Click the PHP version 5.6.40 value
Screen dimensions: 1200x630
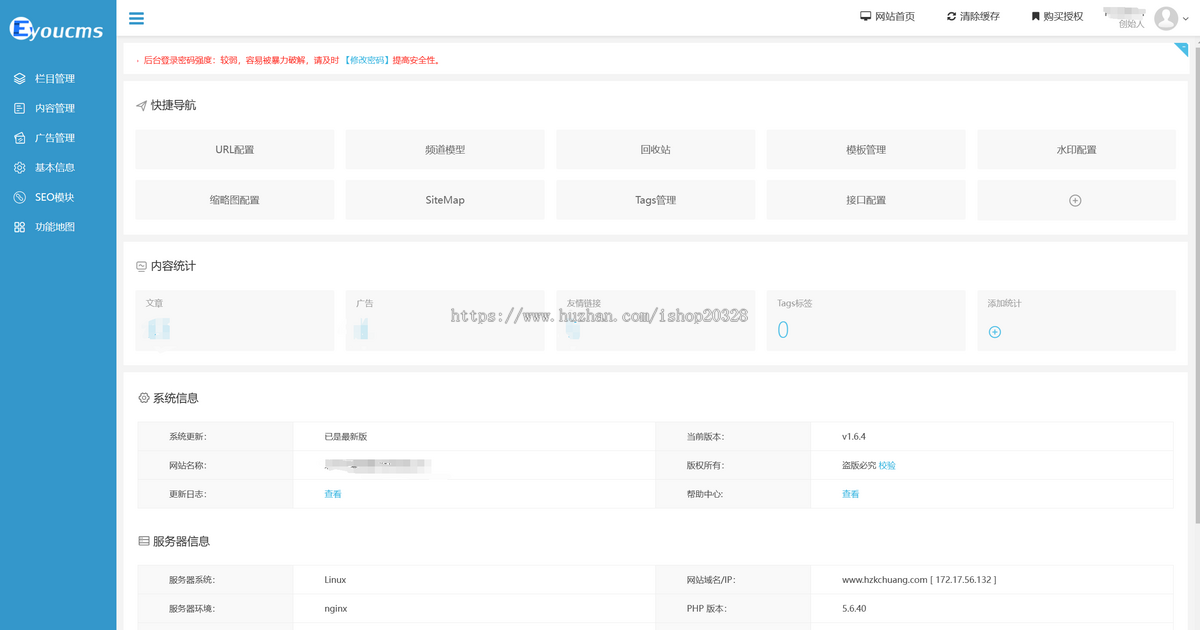856,608
